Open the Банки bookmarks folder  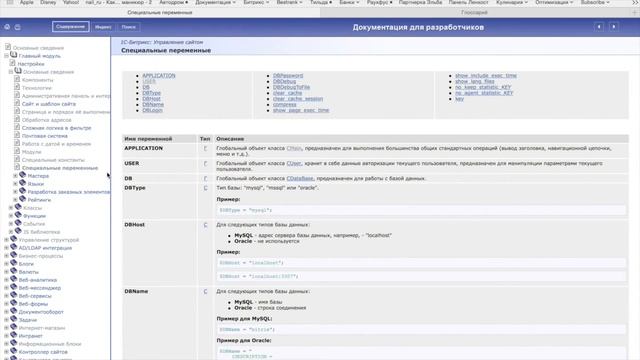point(349,2)
